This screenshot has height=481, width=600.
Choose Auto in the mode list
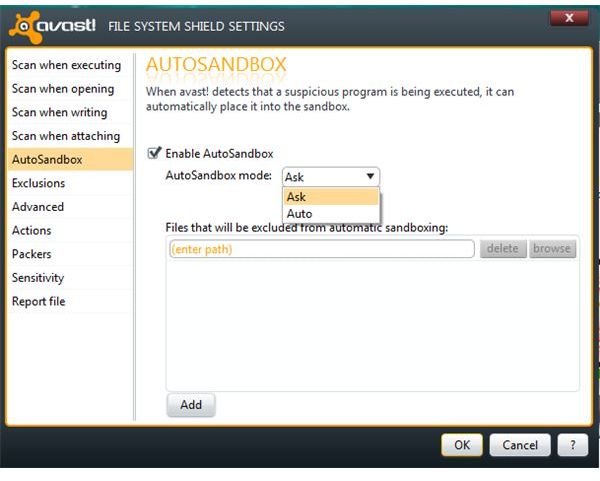pos(331,214)
